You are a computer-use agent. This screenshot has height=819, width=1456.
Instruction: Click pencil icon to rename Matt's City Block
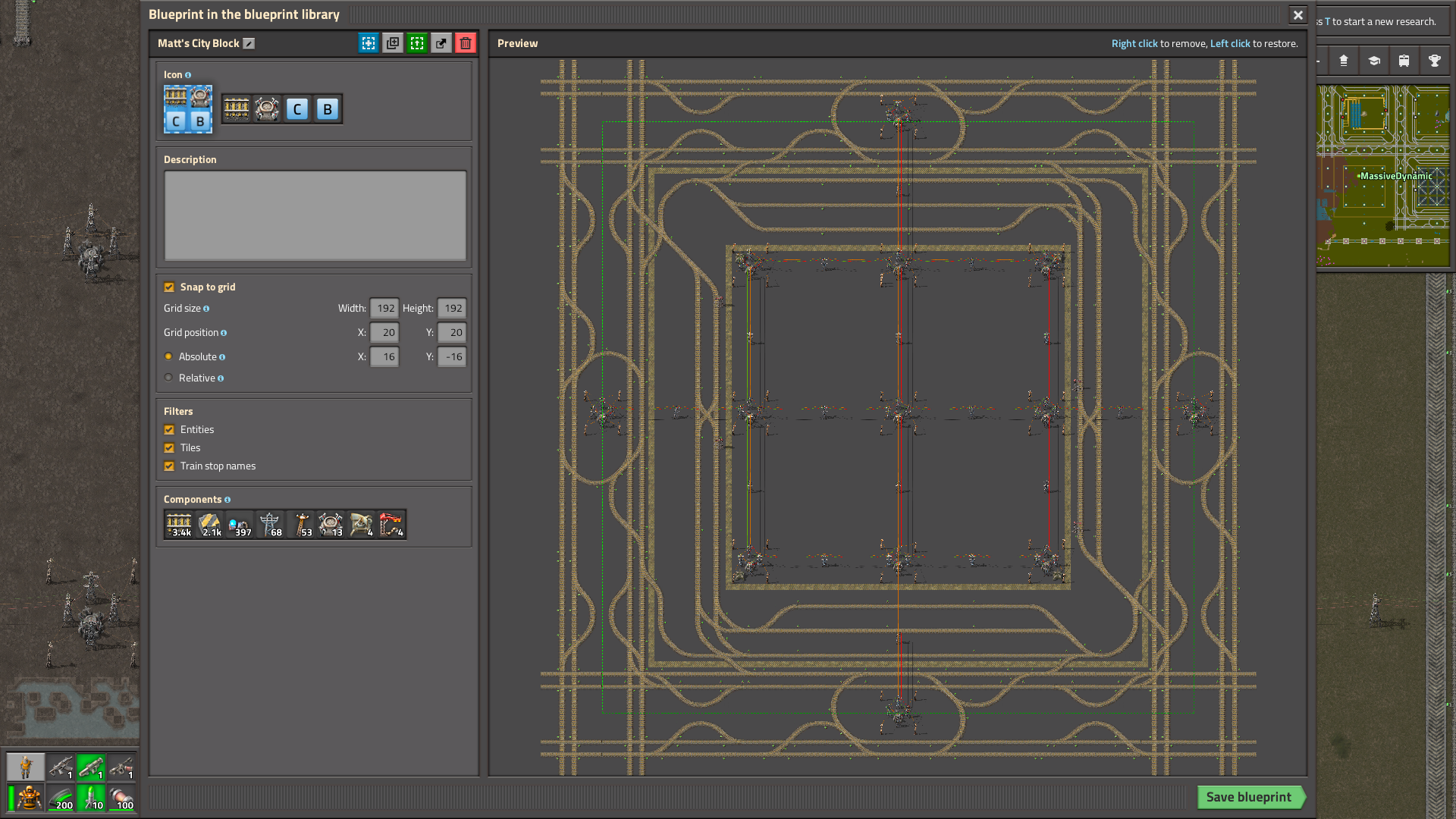pyautogui.click(x=249, y=44)
